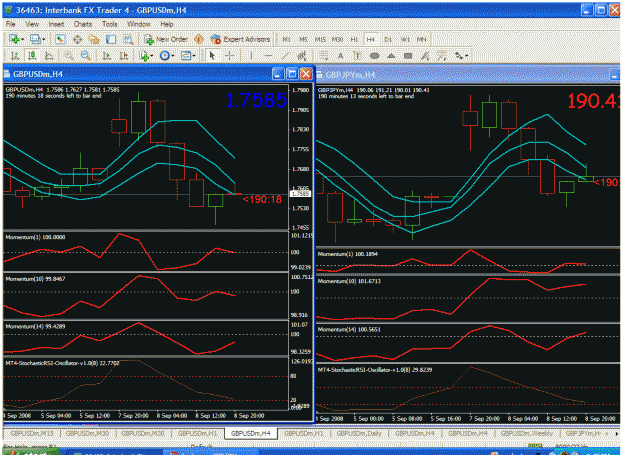This screenshot has width=625, height=455.
Task: Toggle the D1 timeframe button
Action: coord(388,39)
